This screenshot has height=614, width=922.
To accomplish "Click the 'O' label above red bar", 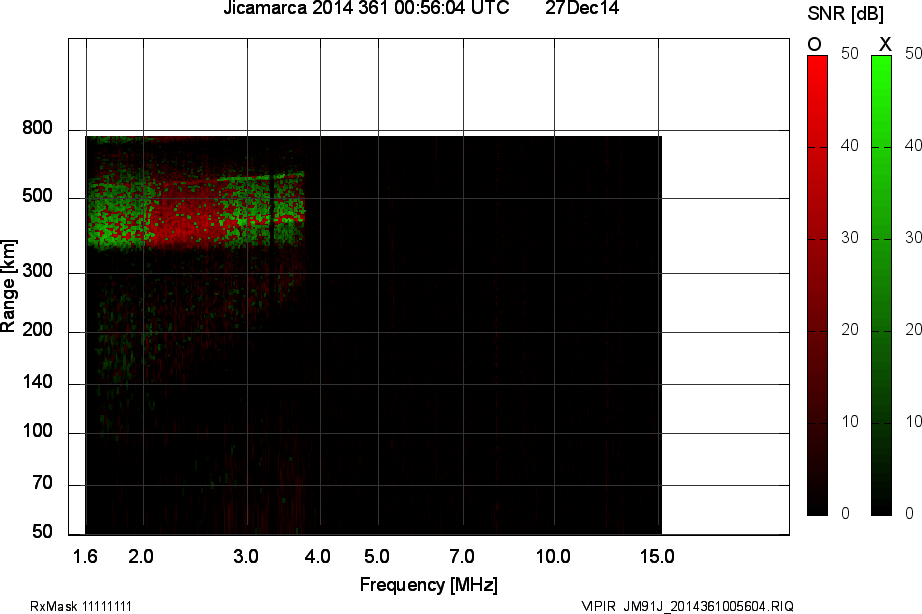I will coord(814,44).
